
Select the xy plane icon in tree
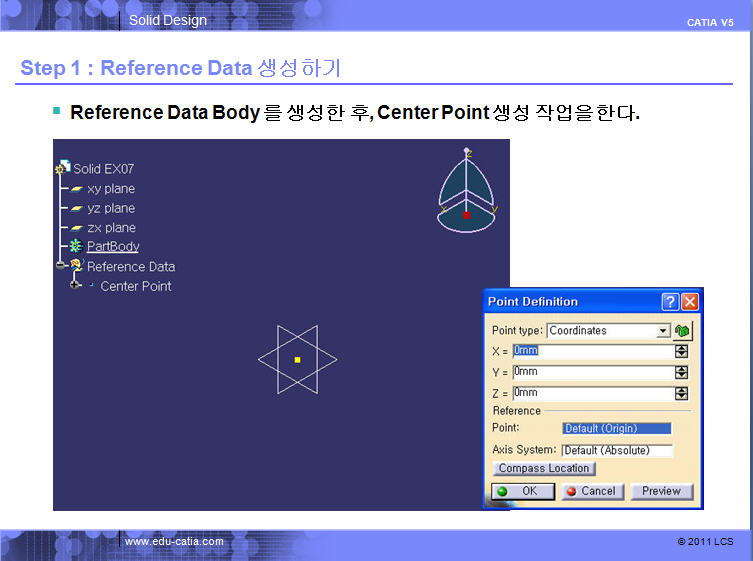(x=76, y=189)
